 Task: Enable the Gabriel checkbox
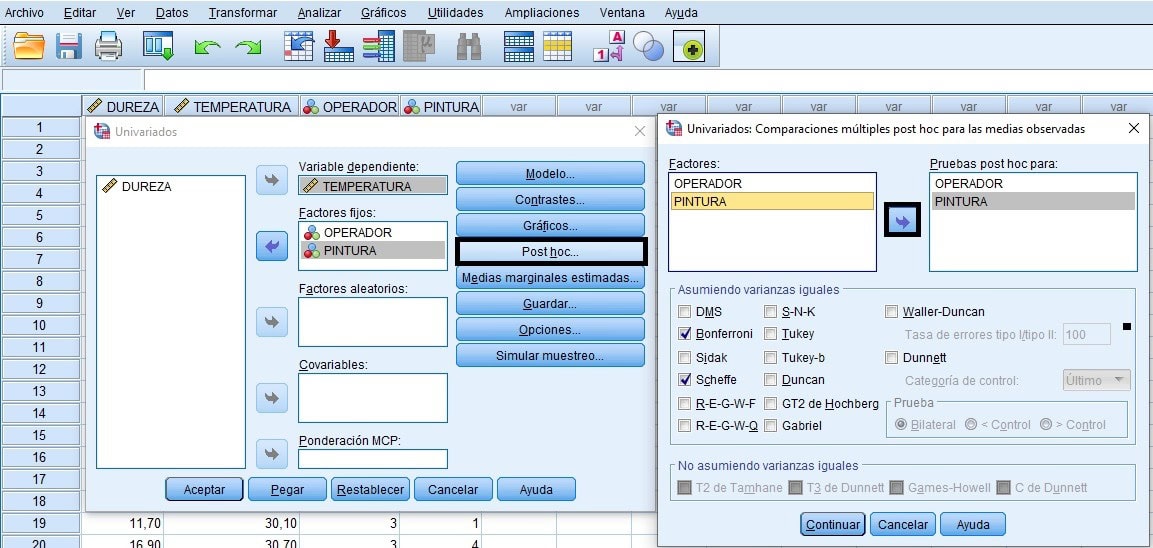point(771,425)
